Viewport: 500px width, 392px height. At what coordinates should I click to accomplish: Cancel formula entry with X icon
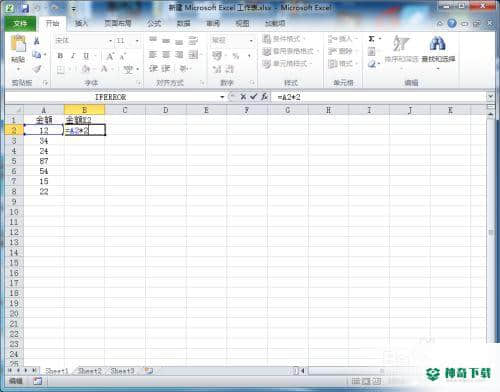(x=243, y=97)
